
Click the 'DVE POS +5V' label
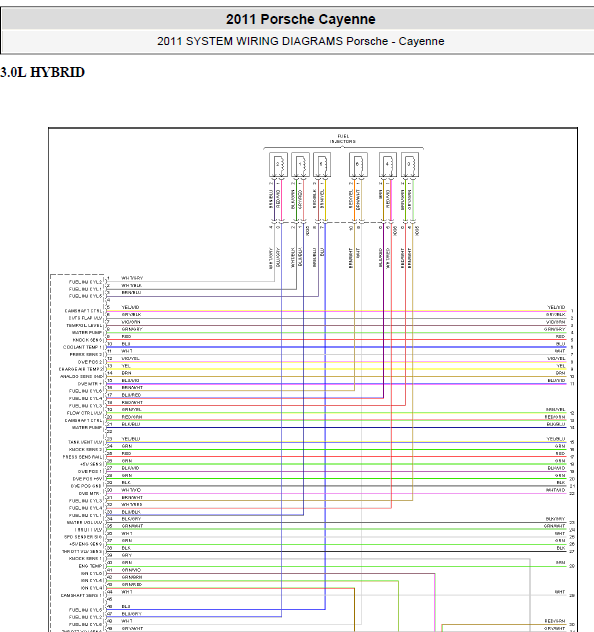click(x=88, y=479)
